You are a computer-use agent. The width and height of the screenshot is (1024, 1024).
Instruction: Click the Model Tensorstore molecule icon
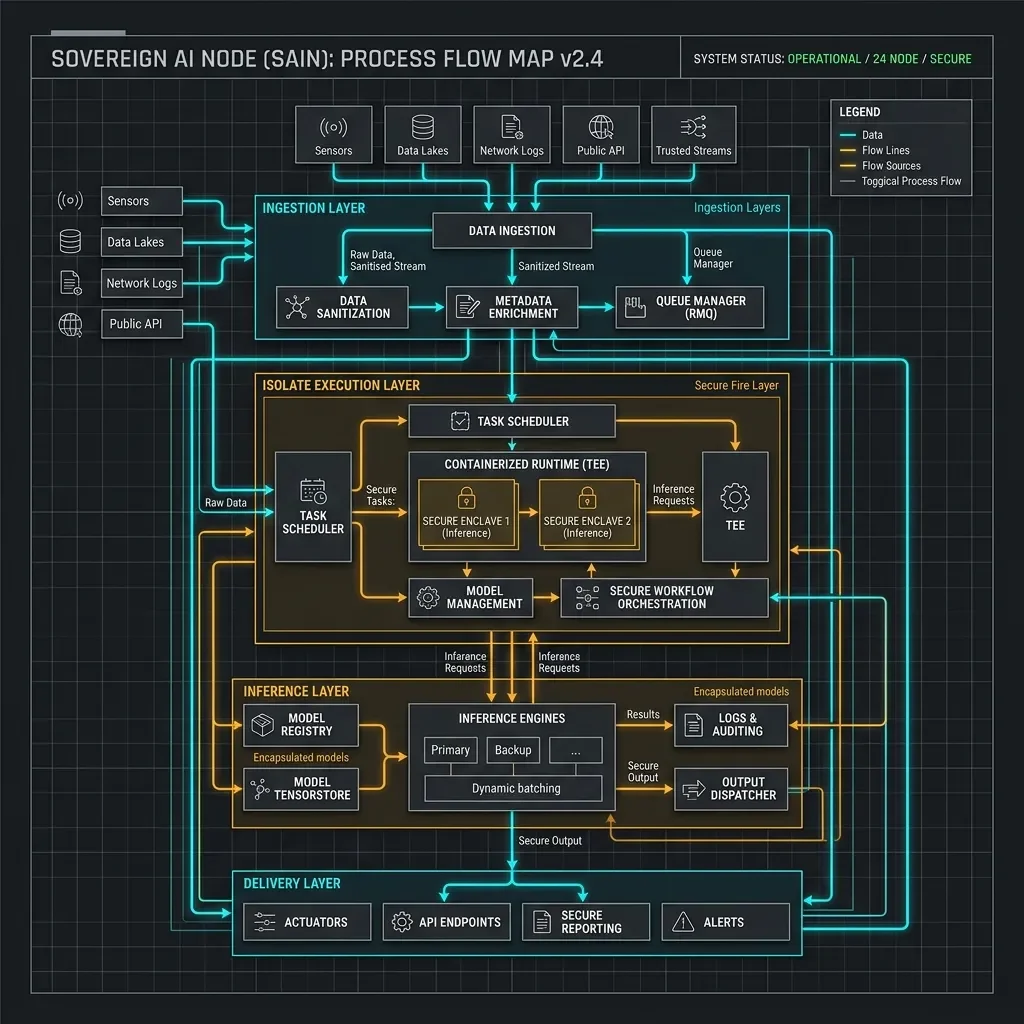260,789
